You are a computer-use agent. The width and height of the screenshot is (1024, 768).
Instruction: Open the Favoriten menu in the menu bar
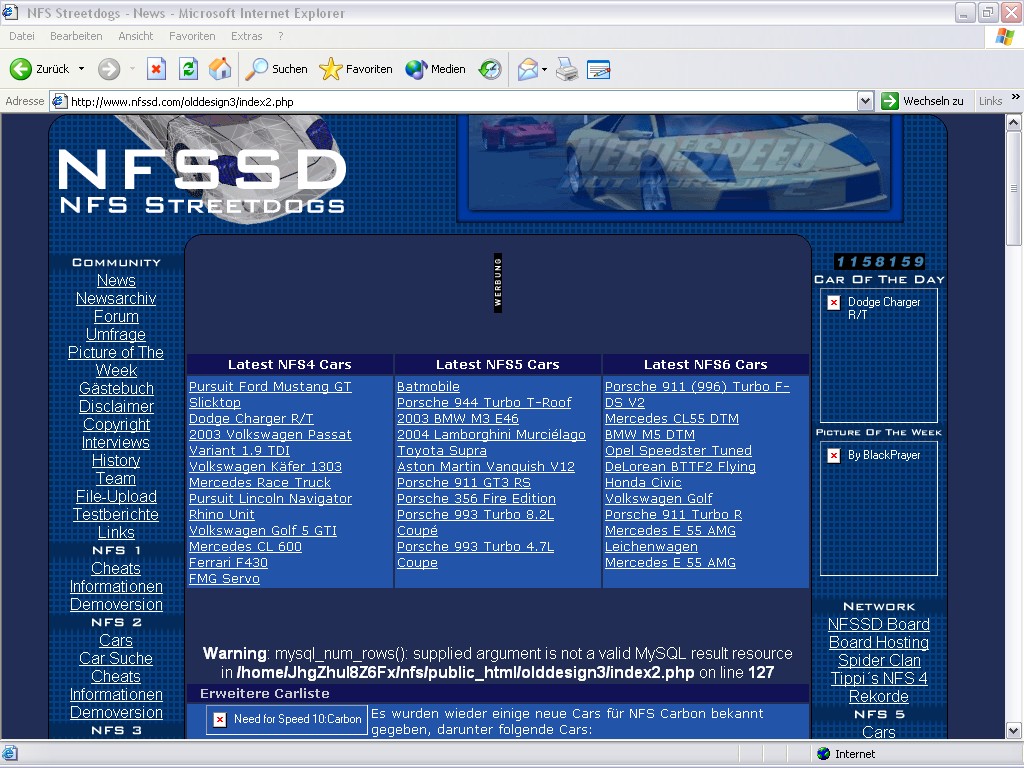click(192, 36)
